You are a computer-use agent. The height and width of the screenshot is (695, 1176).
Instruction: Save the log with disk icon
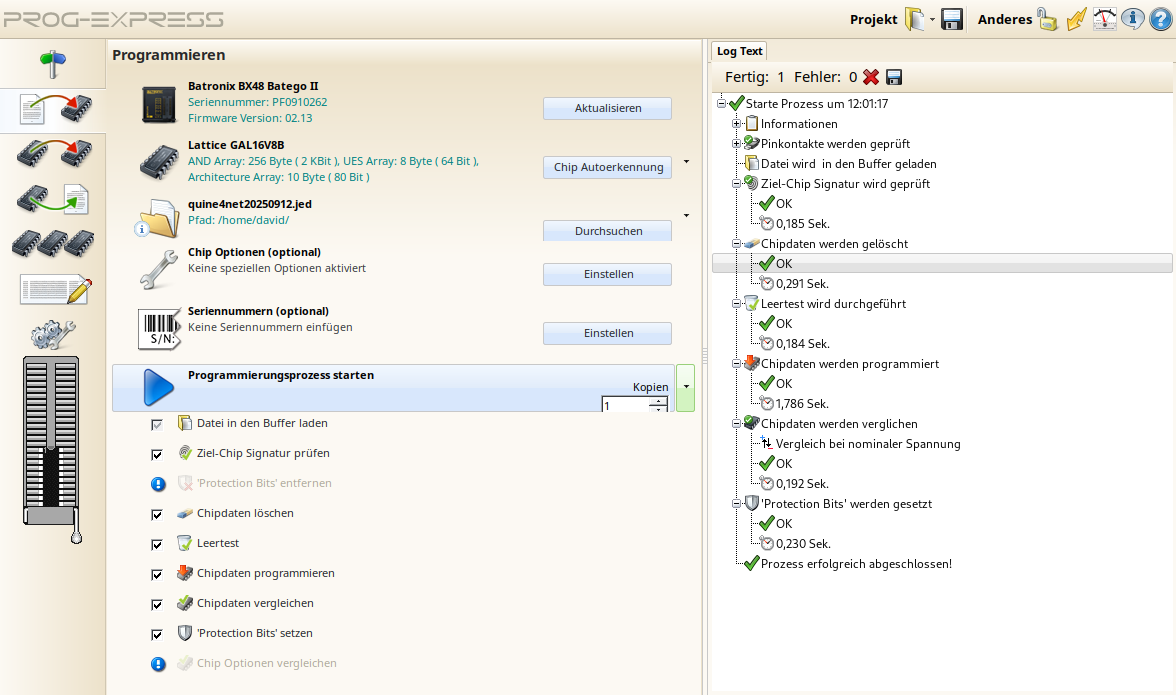coord(894,77)
